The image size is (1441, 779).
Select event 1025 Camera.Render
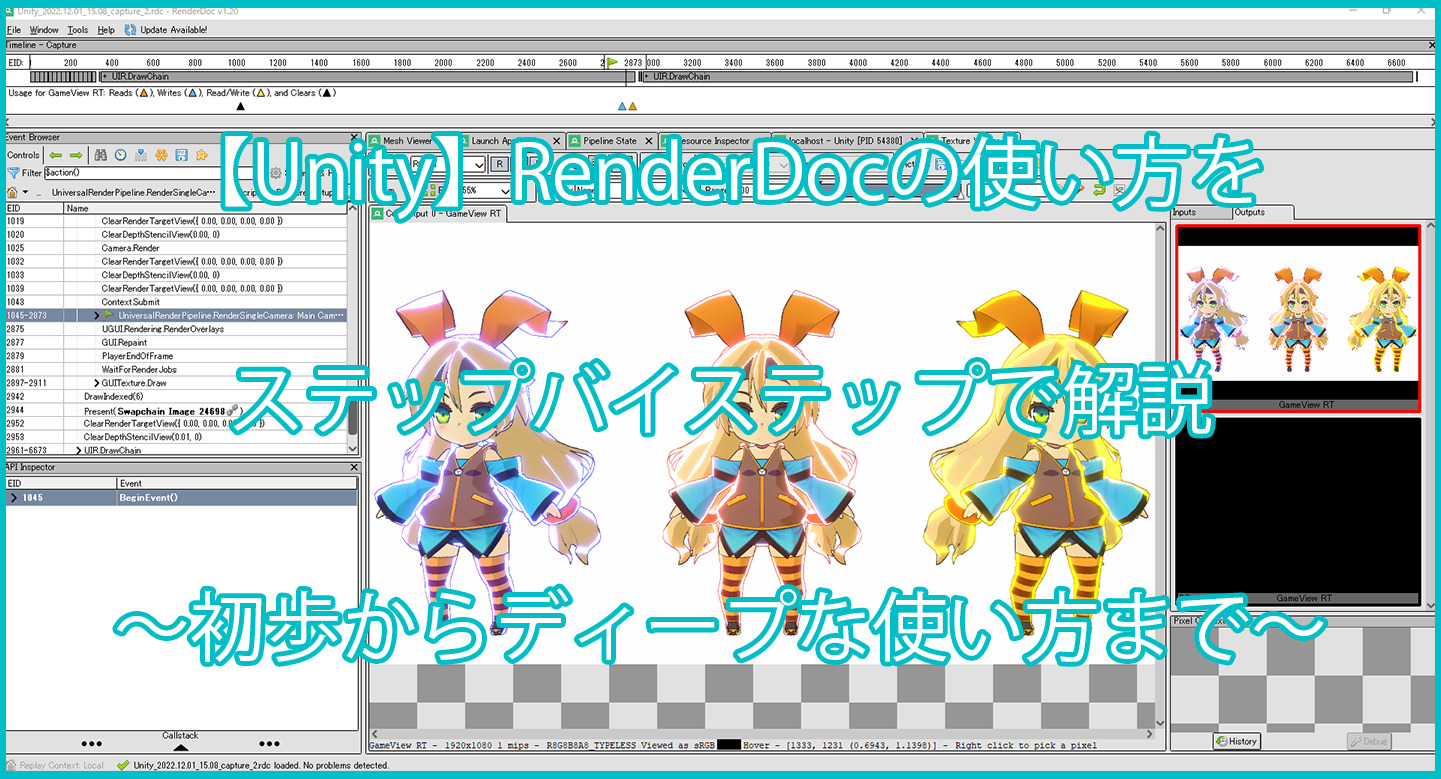coord(176,248)
